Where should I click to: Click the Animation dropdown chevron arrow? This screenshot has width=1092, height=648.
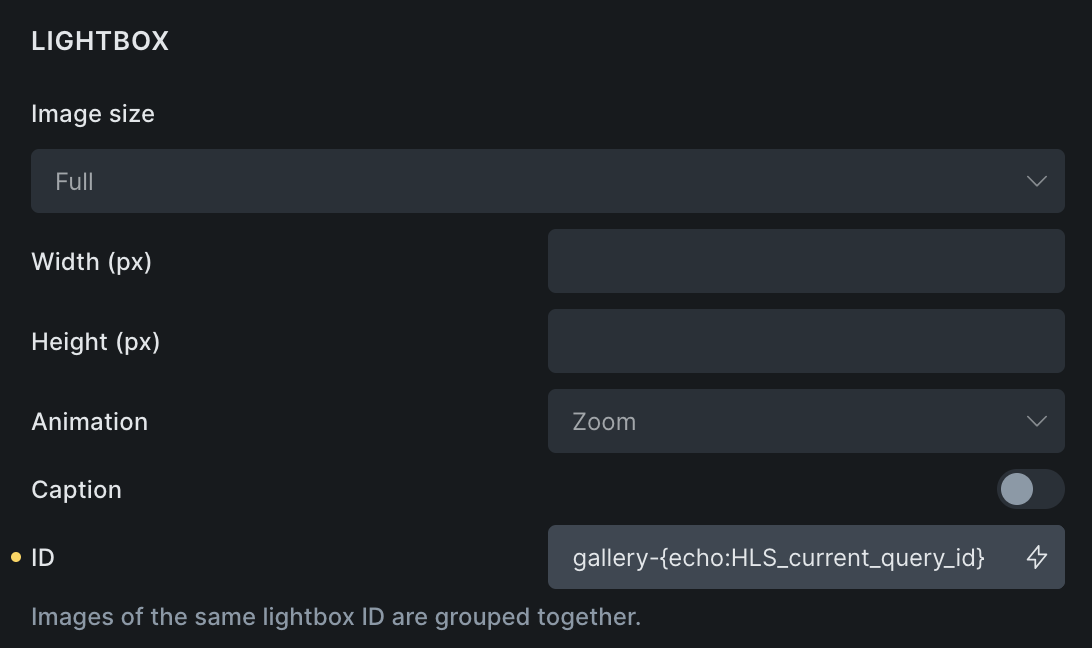[x=1037, y=421]
